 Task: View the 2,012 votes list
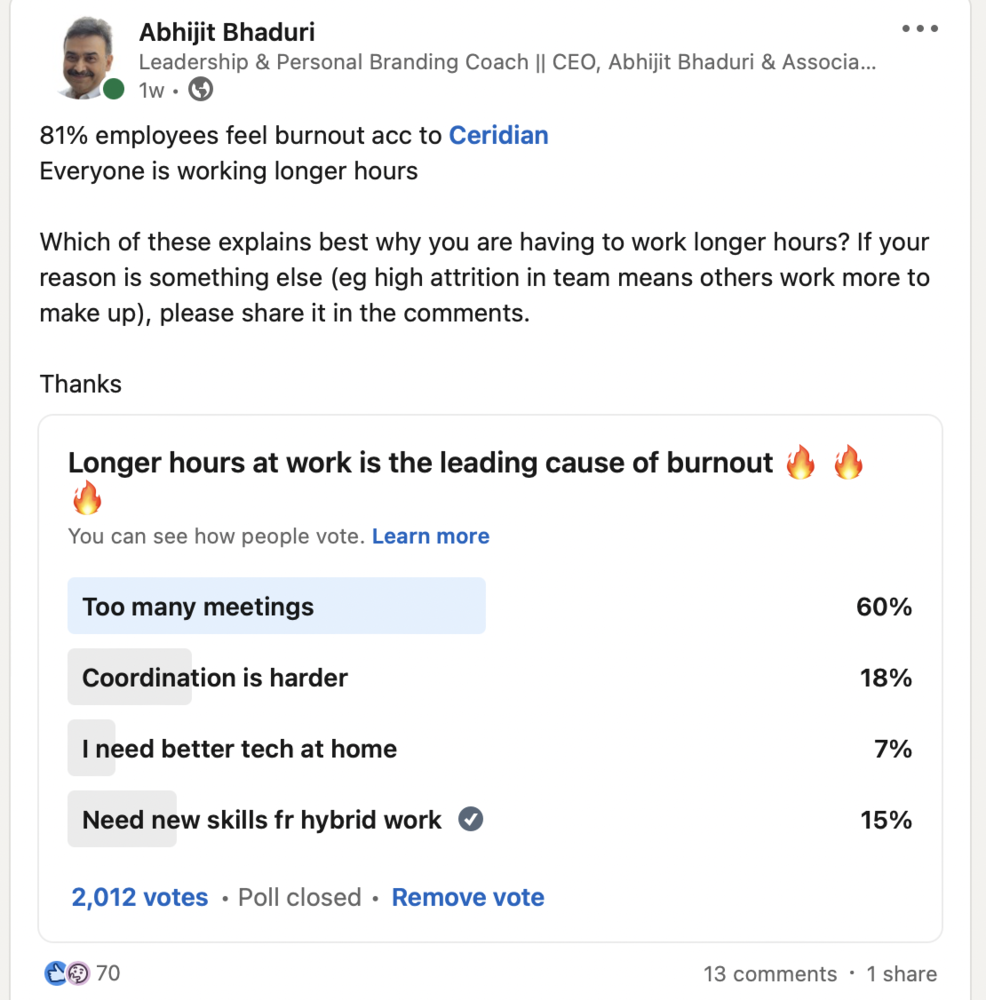pyautogui.click(x=140, y=897)
